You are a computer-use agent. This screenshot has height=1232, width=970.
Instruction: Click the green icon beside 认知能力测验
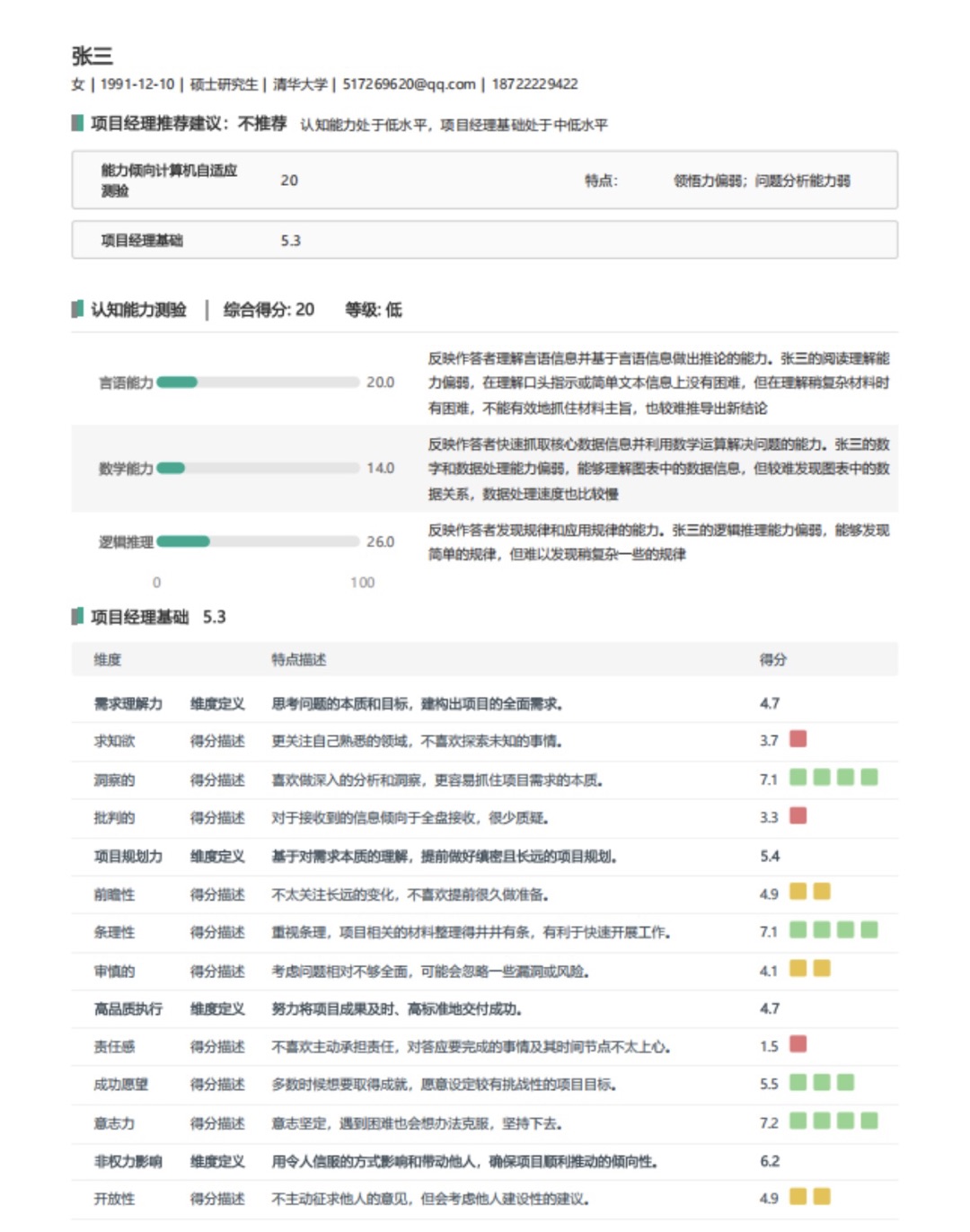coord(77,310)
